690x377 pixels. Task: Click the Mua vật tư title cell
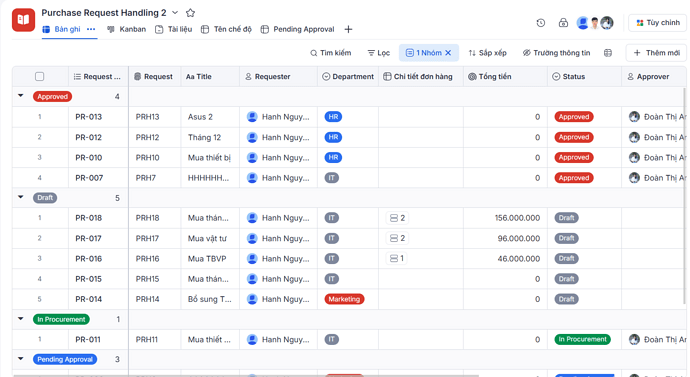pos(210,238)
